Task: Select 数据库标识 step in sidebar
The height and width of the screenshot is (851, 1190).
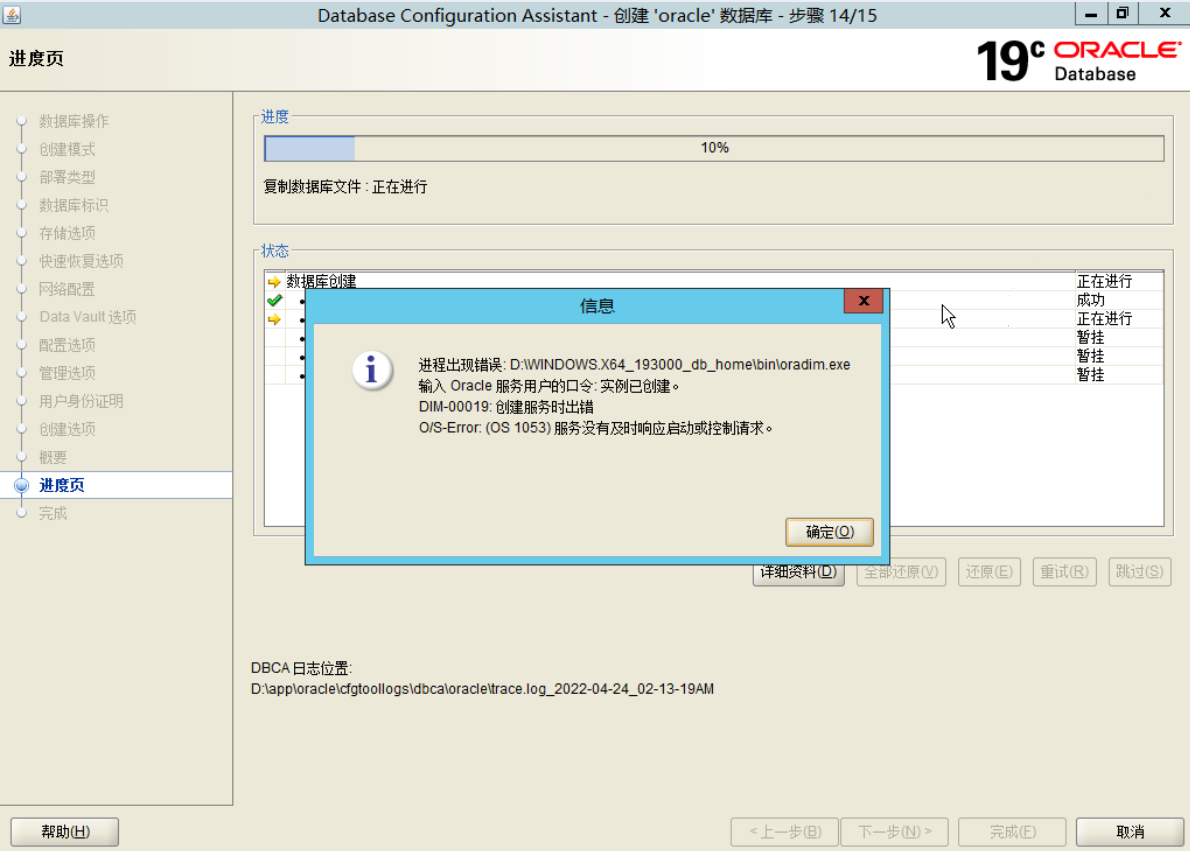Action: (x=74, y=206)
